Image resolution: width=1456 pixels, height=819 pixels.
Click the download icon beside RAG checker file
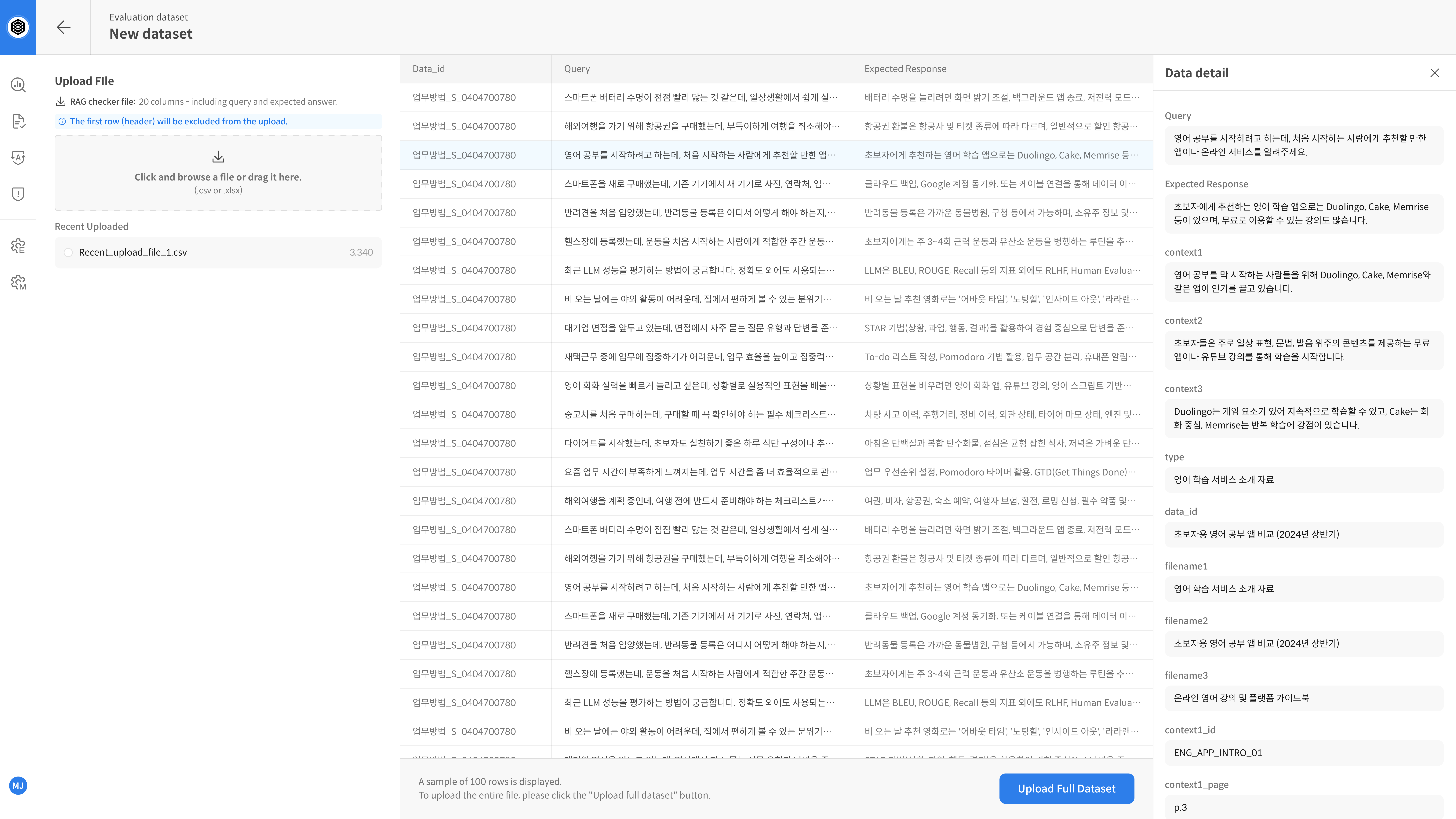(60, 102)
